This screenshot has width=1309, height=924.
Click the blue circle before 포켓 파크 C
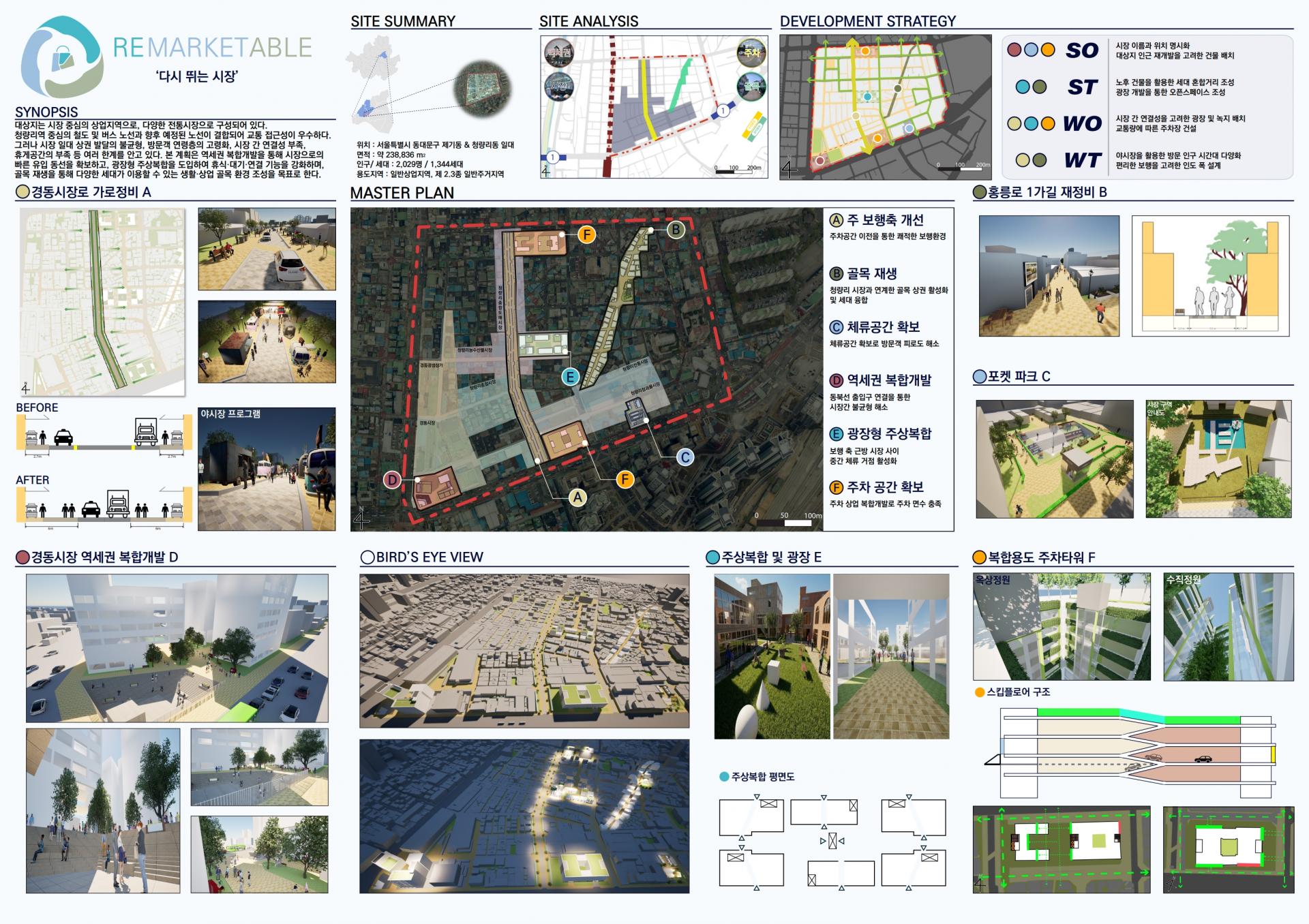[980, 376]
